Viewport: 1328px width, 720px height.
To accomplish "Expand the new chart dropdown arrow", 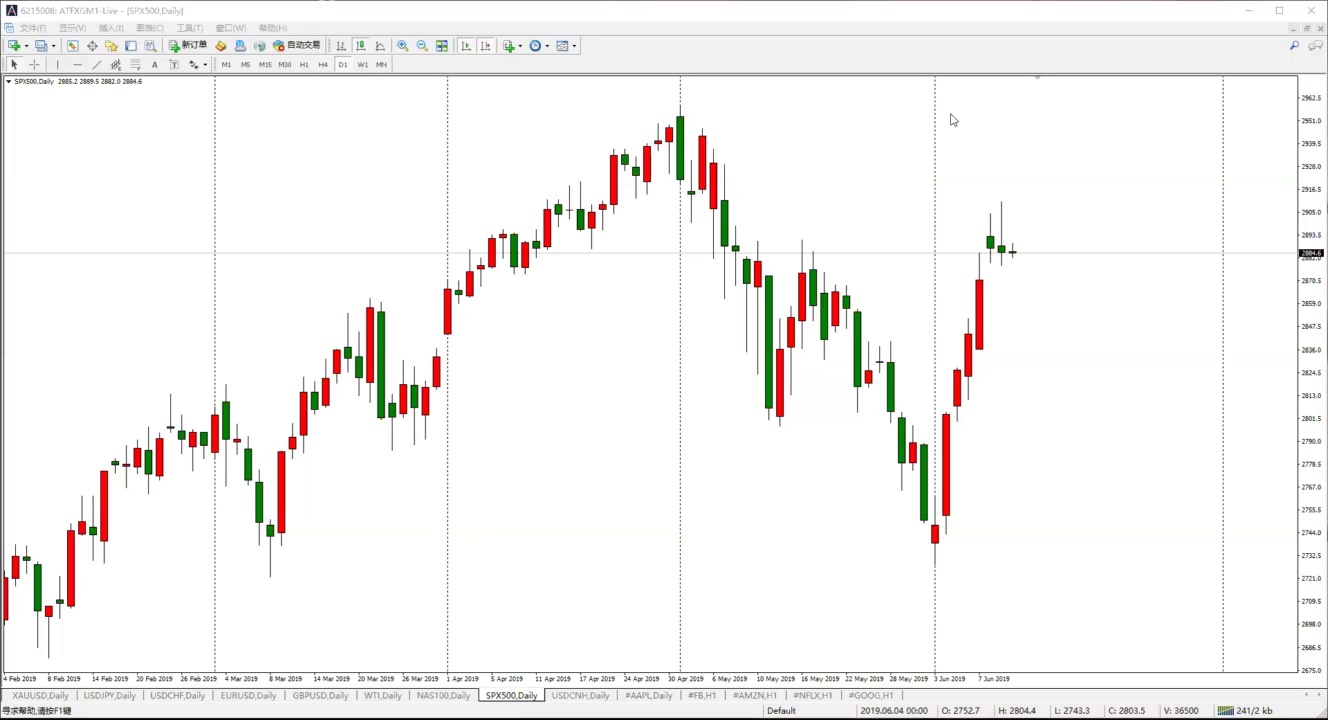I will click(26, 46).
